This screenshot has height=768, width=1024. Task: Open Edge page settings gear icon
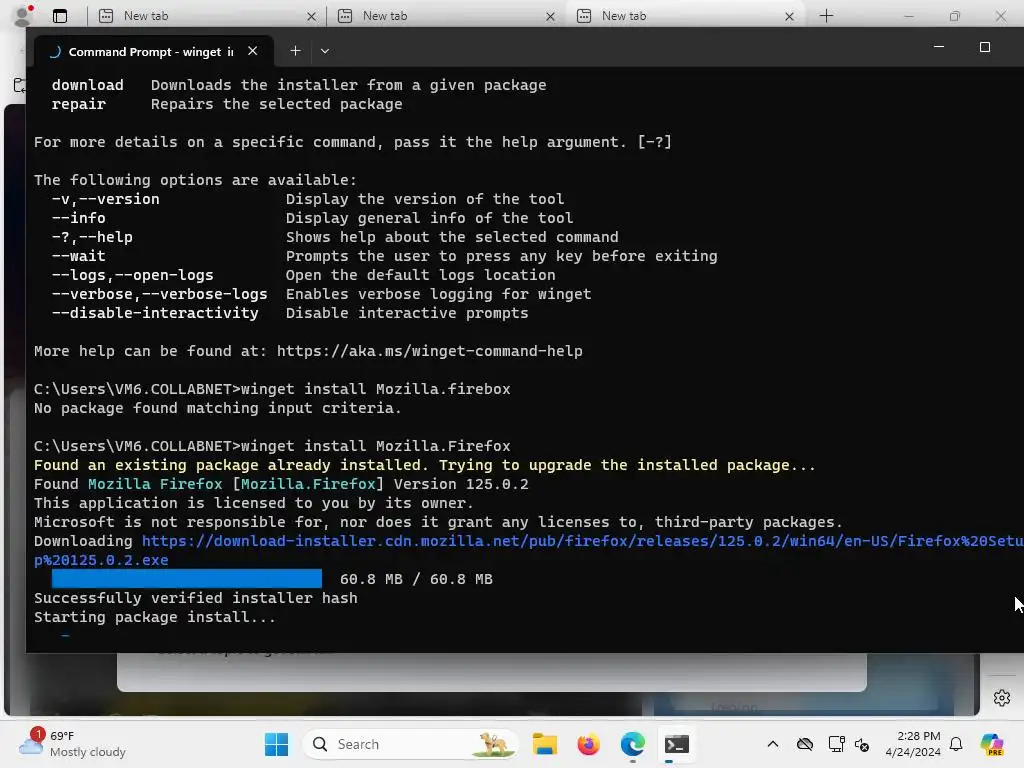point(1002,698)
